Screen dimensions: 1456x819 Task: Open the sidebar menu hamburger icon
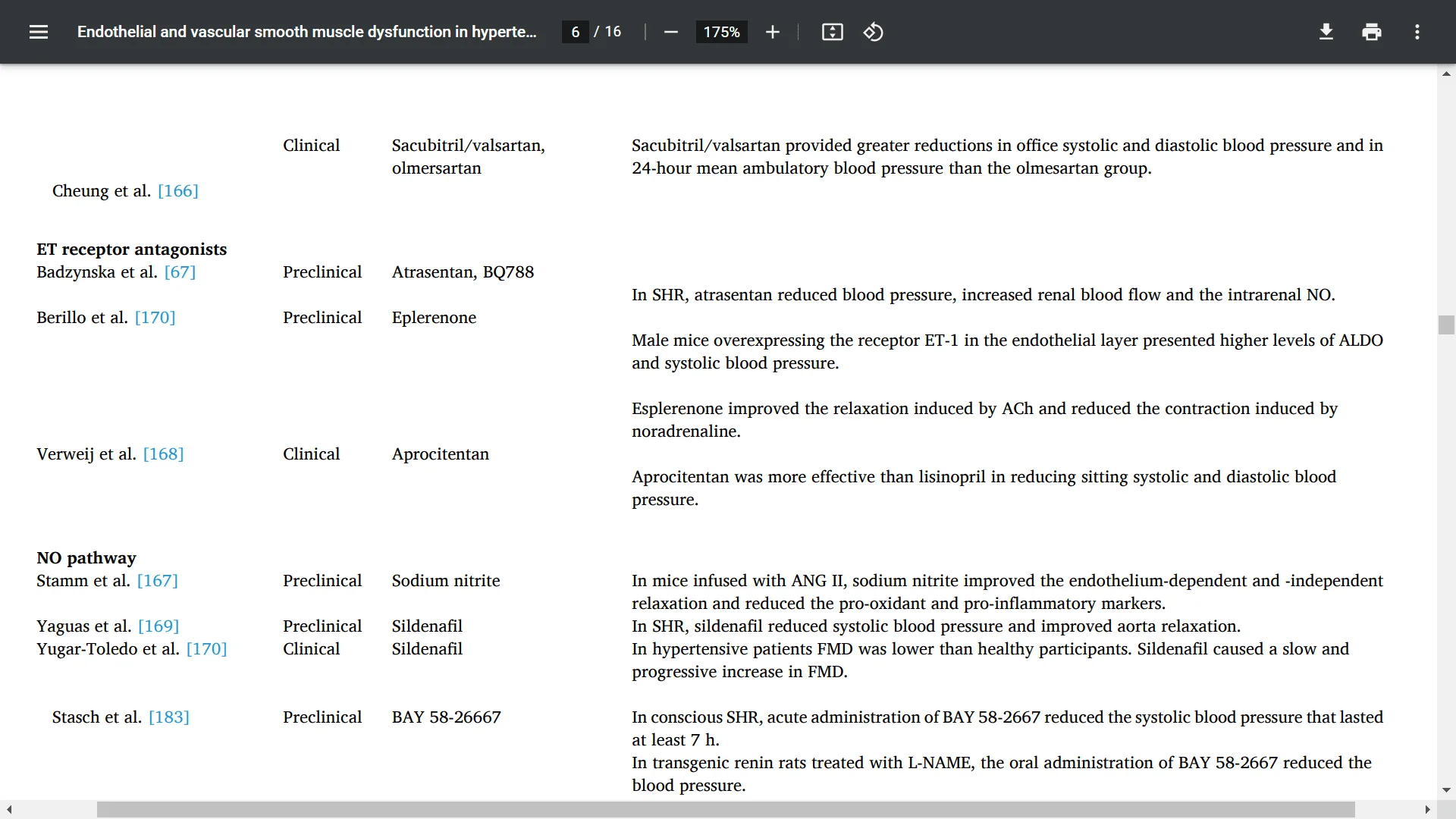coord(39,32)
